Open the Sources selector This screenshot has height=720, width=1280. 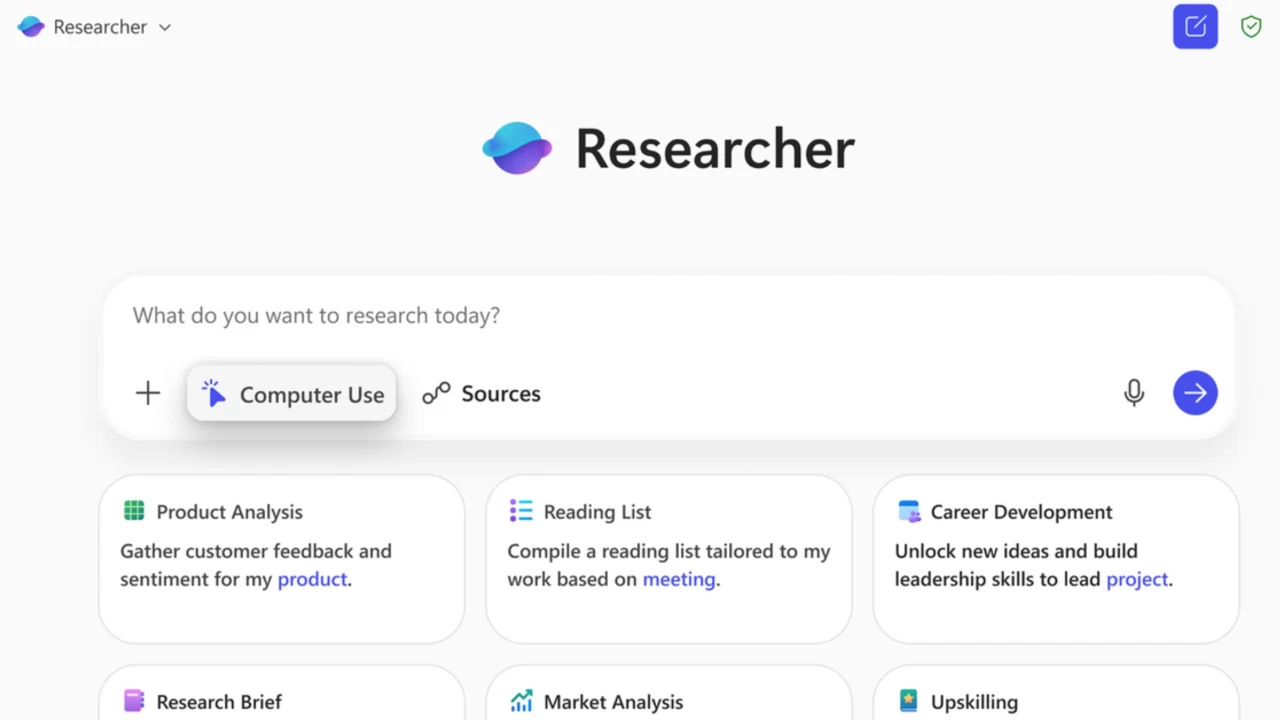[x=481, y=393]
